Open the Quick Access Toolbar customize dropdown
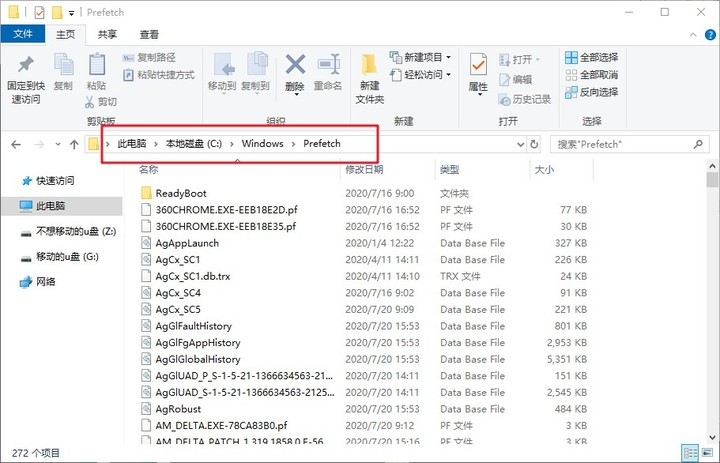Viewport: 720px width, 463px height. pyautogui.click(x=72, y=13)
